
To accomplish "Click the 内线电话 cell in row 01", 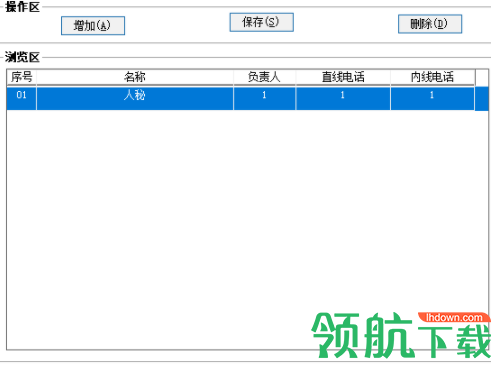I will pos(432,98).
